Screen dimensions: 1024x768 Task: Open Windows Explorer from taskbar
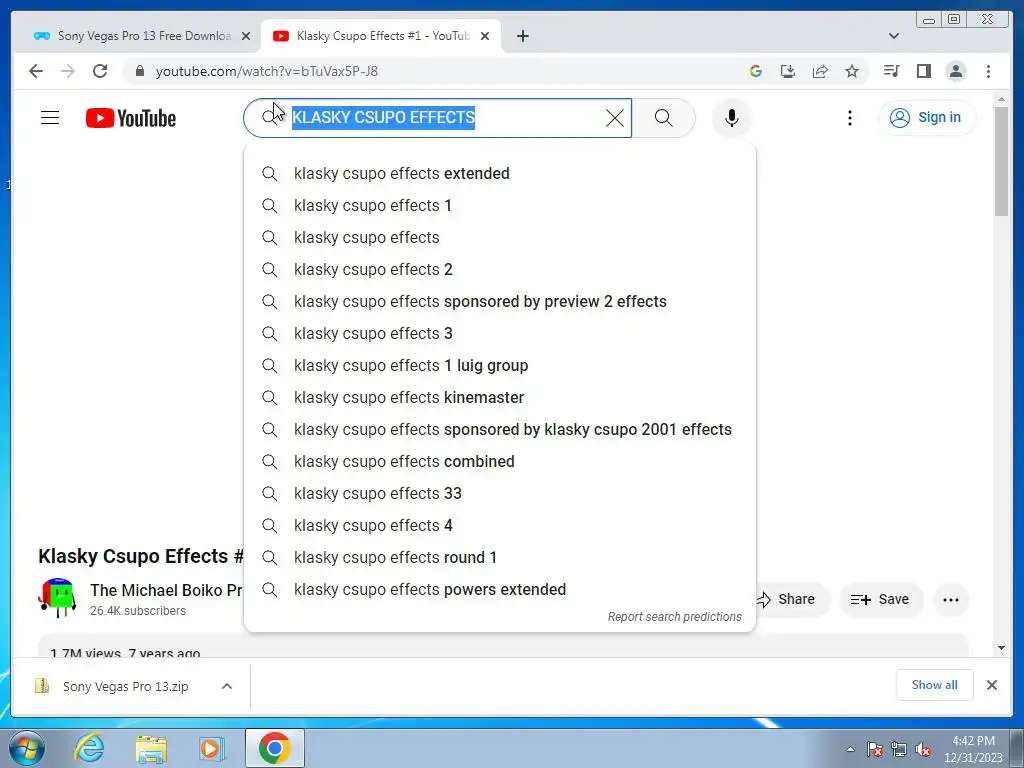pyautogui.click(x=151, y=748)
